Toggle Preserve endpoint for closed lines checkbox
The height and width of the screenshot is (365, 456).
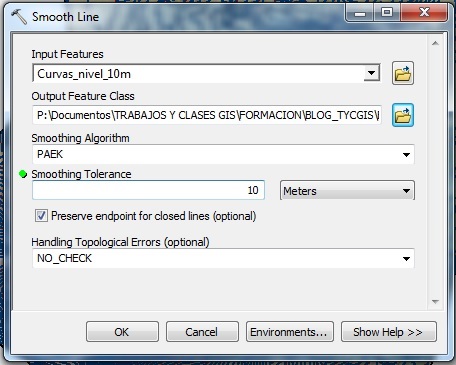coord(41,216)
